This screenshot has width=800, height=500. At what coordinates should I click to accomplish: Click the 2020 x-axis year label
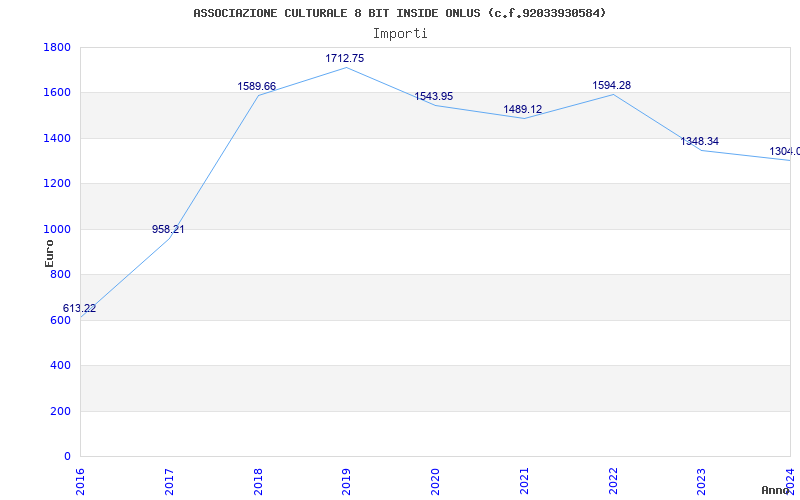point(436,482)
